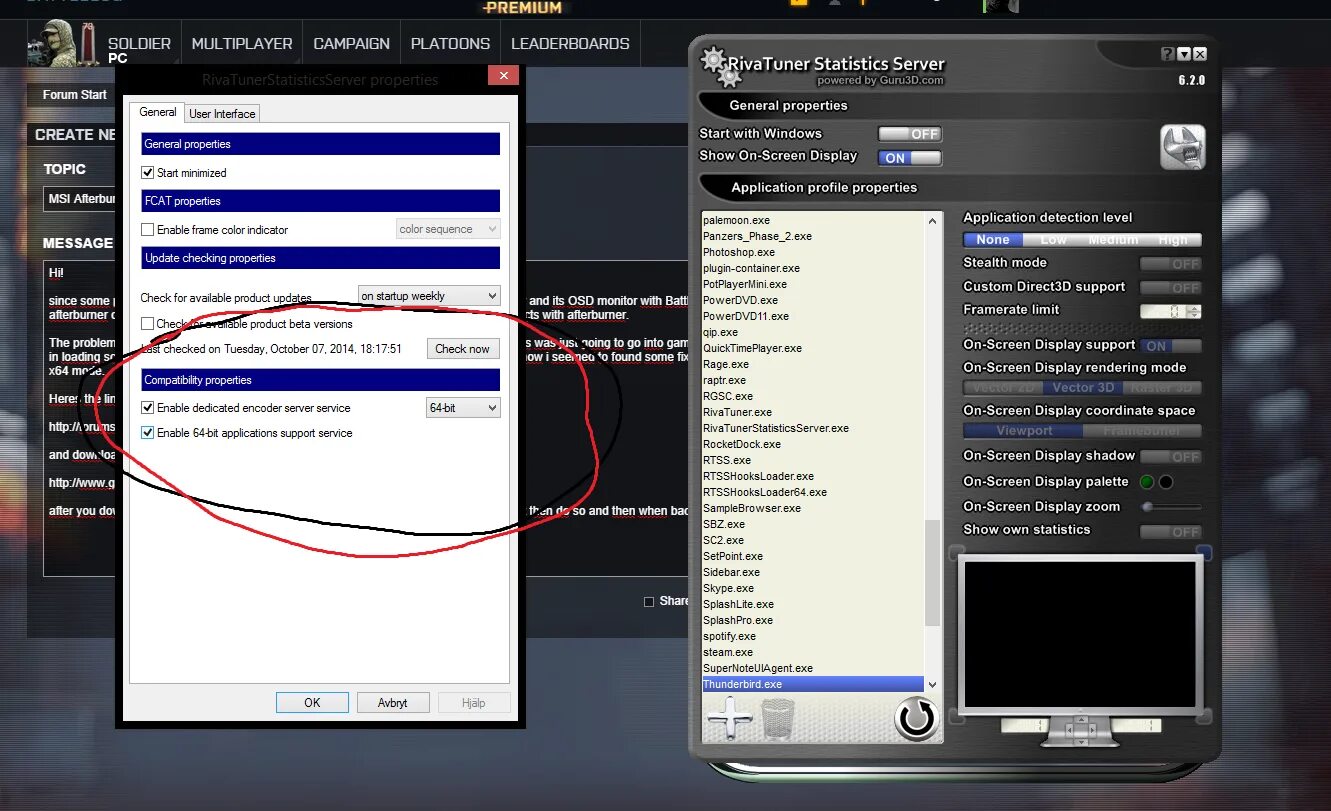This screenshot has height=811, width=1331.
Task: Click the bottom-right corner anchor of monitor preview
Action: (1204, 716)
